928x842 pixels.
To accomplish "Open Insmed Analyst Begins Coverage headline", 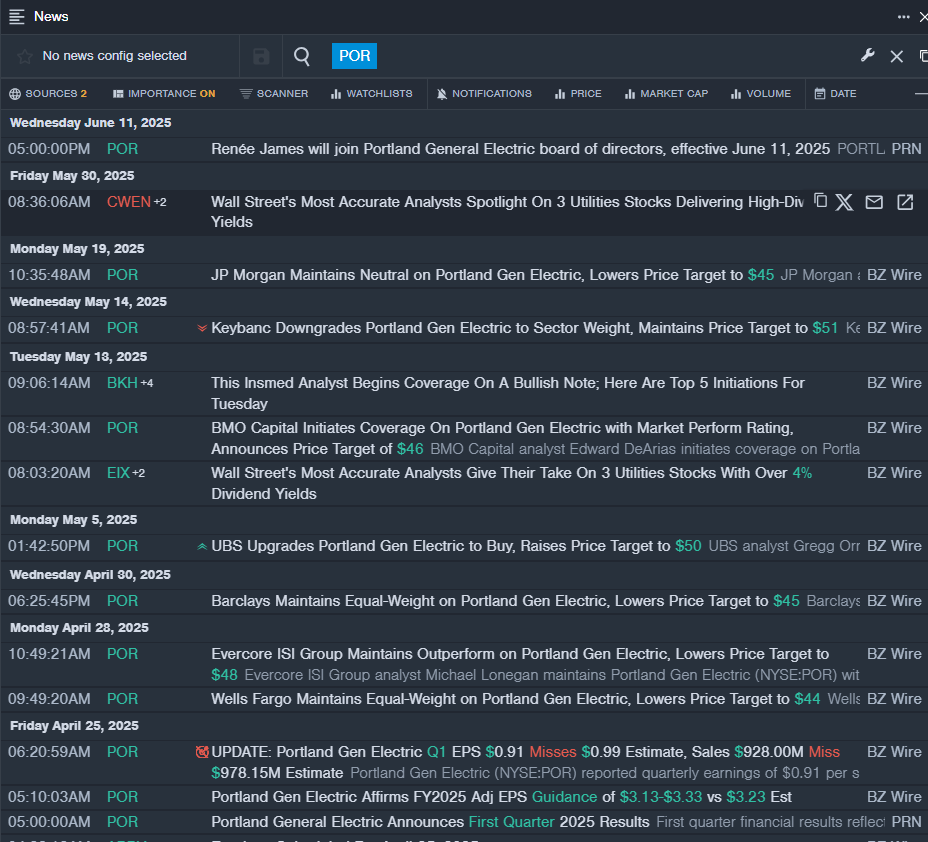I will pyautogui.click(x=508, y=393).
